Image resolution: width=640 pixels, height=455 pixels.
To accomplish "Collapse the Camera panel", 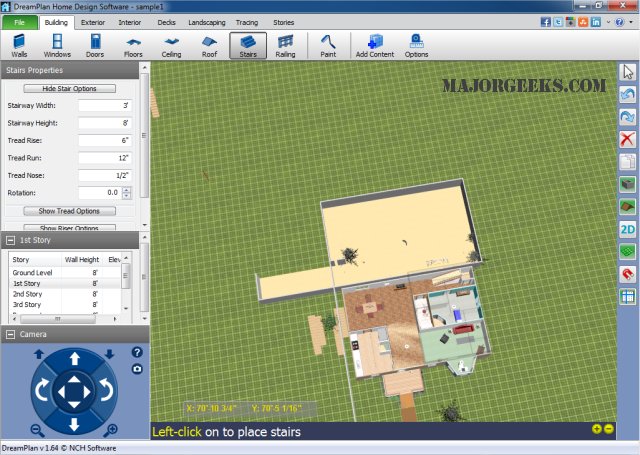I will [x=11, y=335].
